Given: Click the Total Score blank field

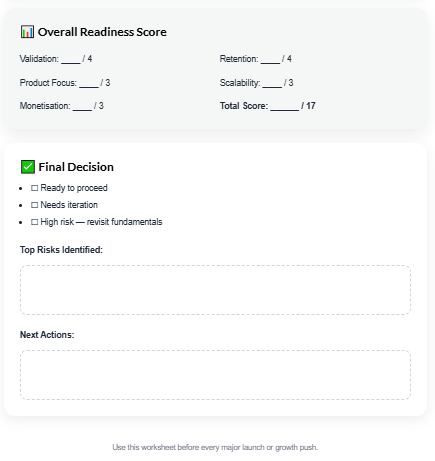Looking at the screenshot, I should (285, 106).
